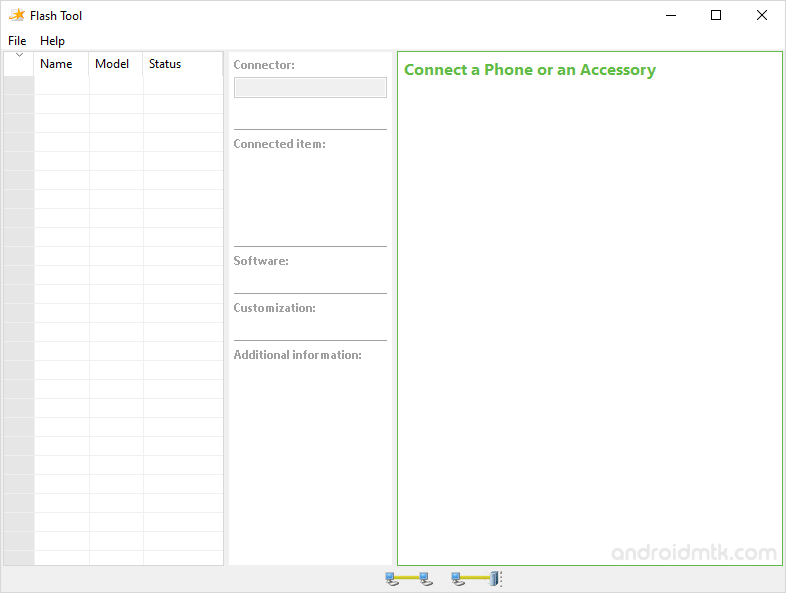This screenshot has height=593, width=786.
Task: Open the Help menu
Action: (x=52, y=41)
